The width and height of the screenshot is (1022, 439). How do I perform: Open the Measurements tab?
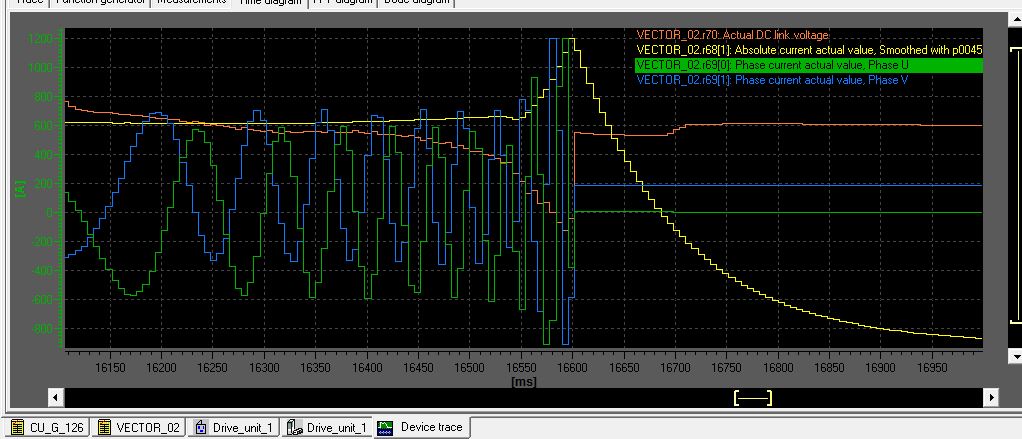coord(192,2)
